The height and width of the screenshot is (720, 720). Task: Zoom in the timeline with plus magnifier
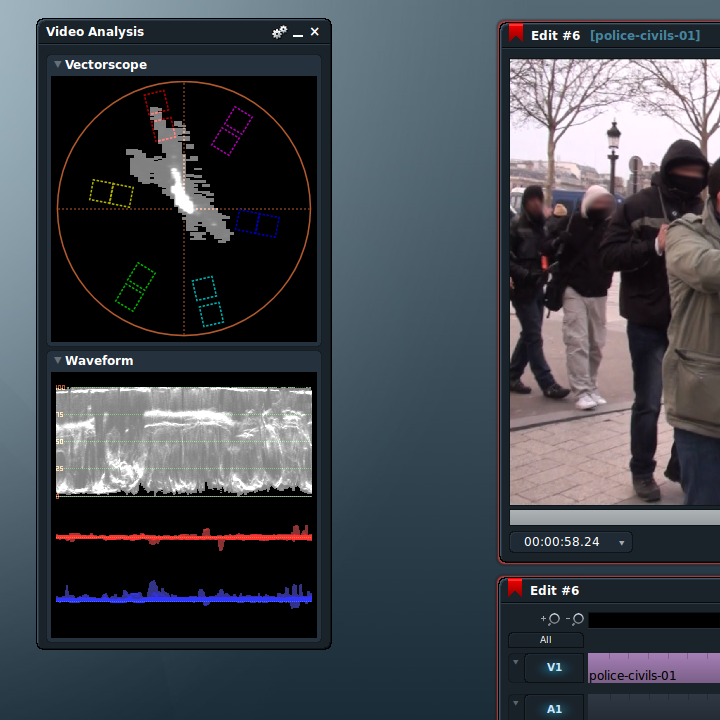551,619
